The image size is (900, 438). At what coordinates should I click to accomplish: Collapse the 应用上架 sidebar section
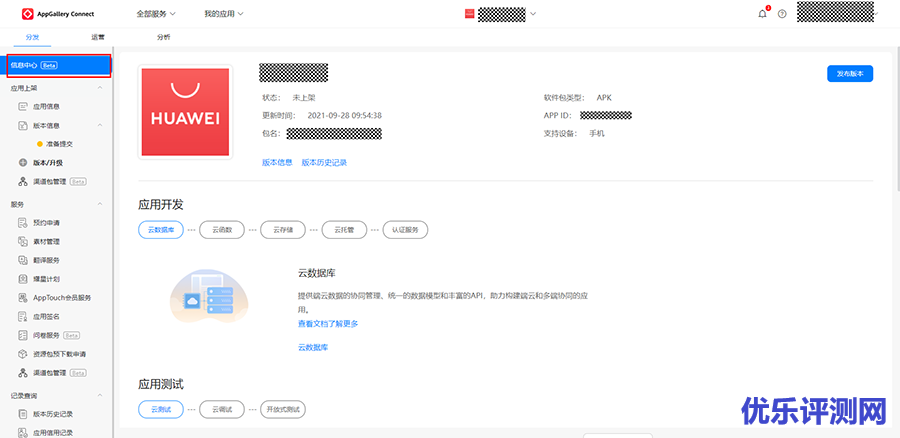(102, 88)
